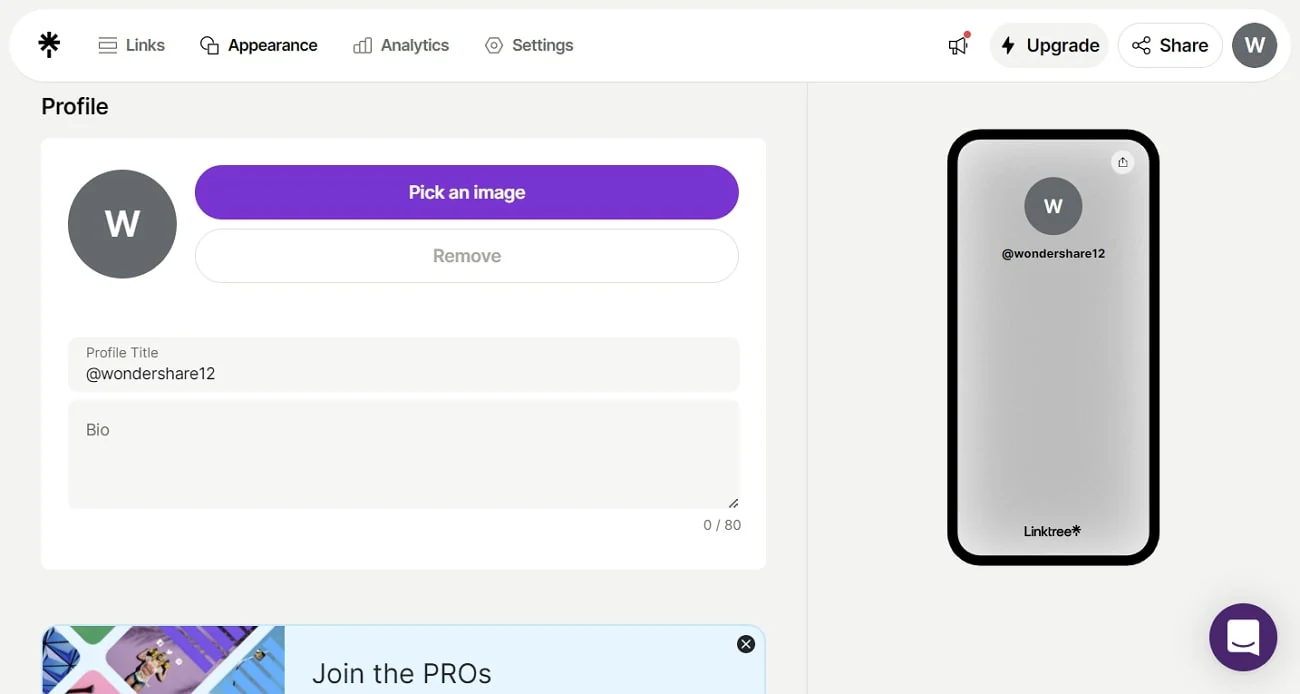Click into the Bio text area
Image resolution: width=1300 pixels, height=694 pixels.
pyautogui.click(x=403, y=455)
